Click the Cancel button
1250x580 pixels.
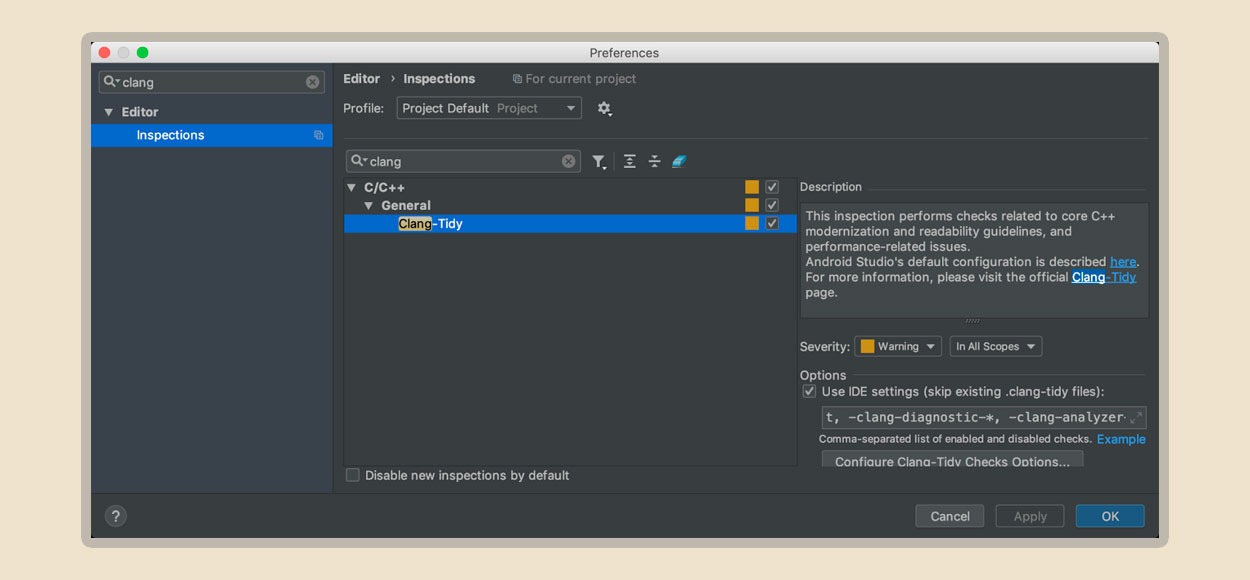pos(950,516)
